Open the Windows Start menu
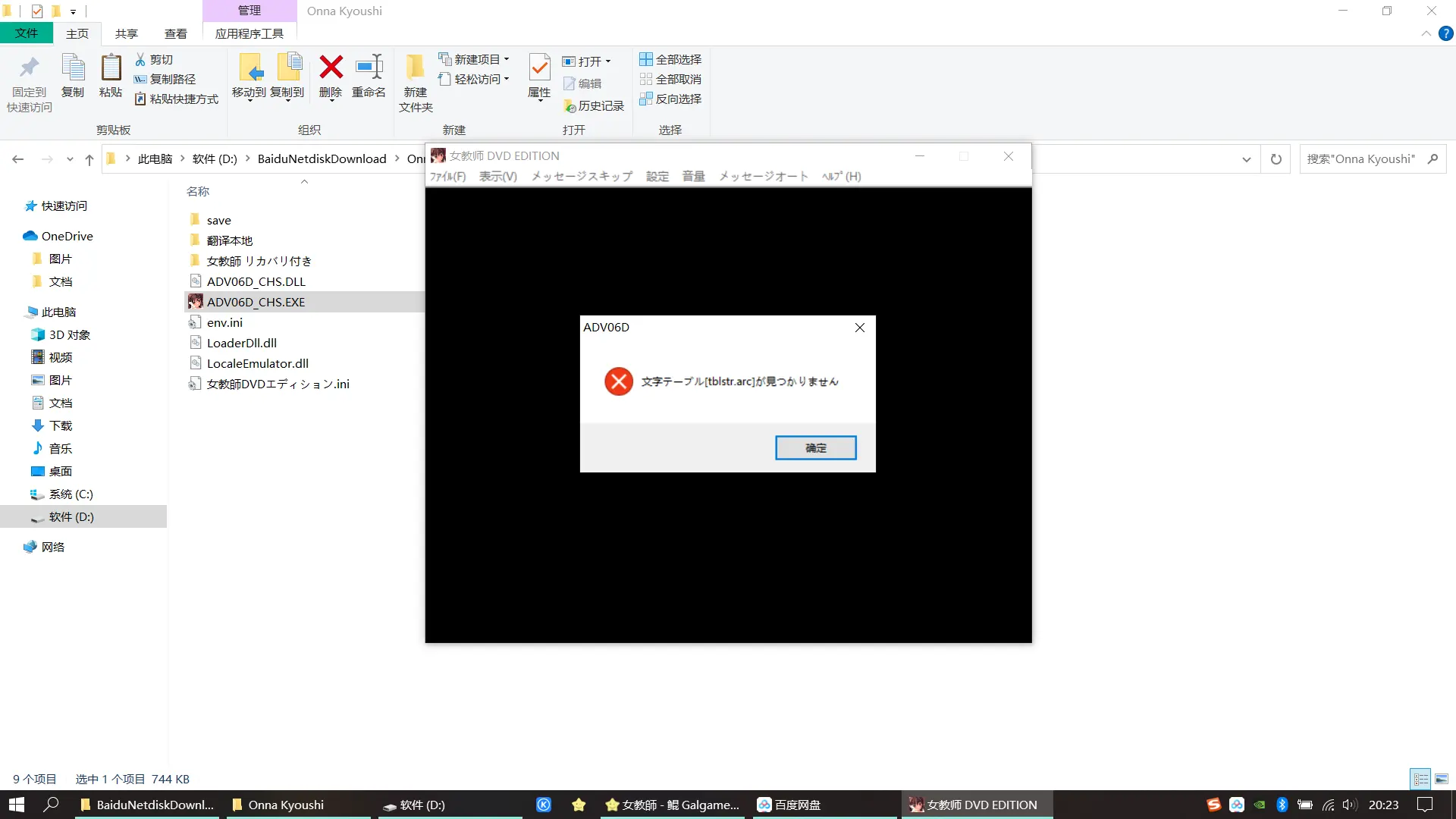The image size is (1456, 819). point(17,805)
